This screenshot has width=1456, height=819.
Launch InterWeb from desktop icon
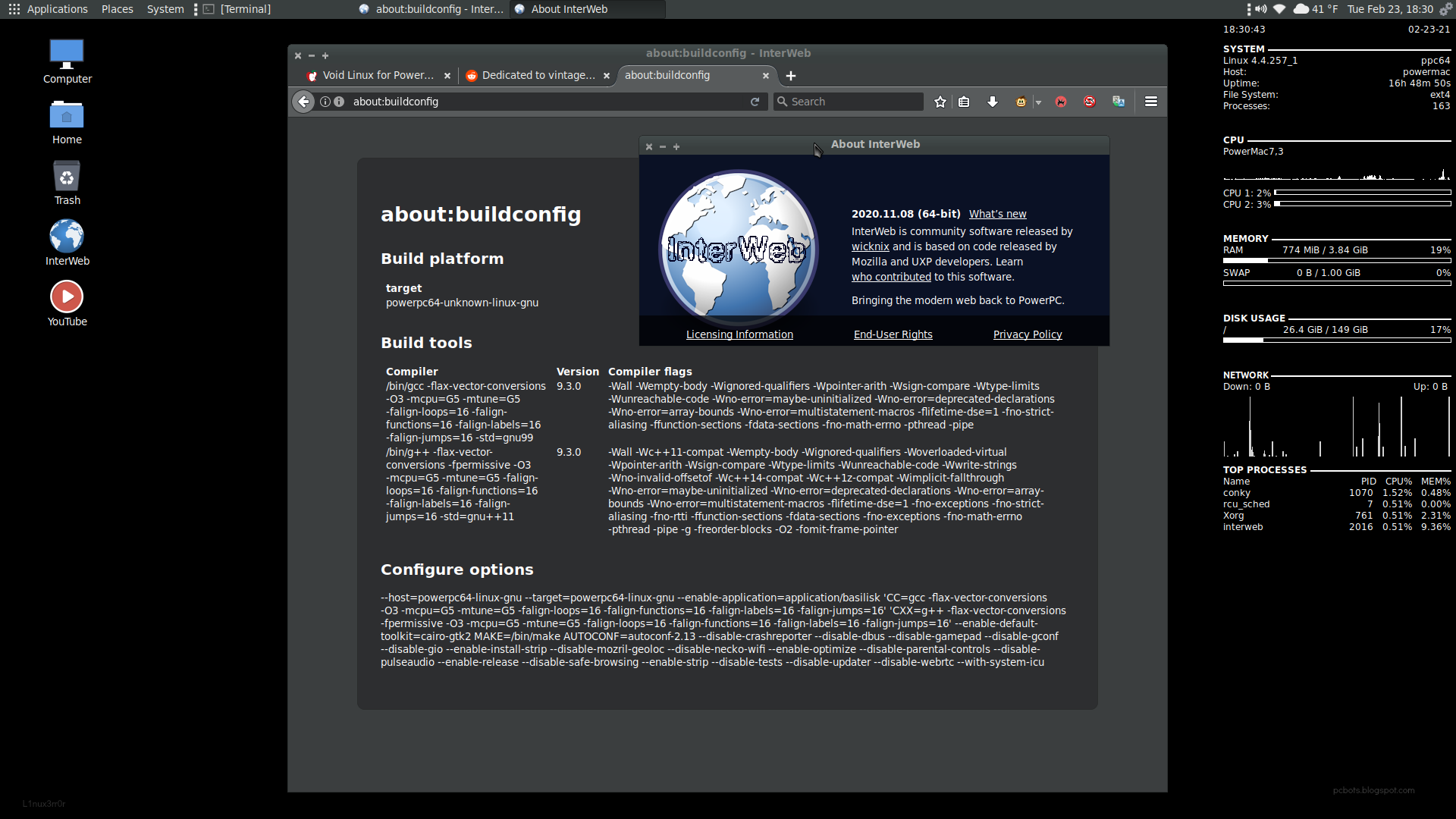coord(67,244)
